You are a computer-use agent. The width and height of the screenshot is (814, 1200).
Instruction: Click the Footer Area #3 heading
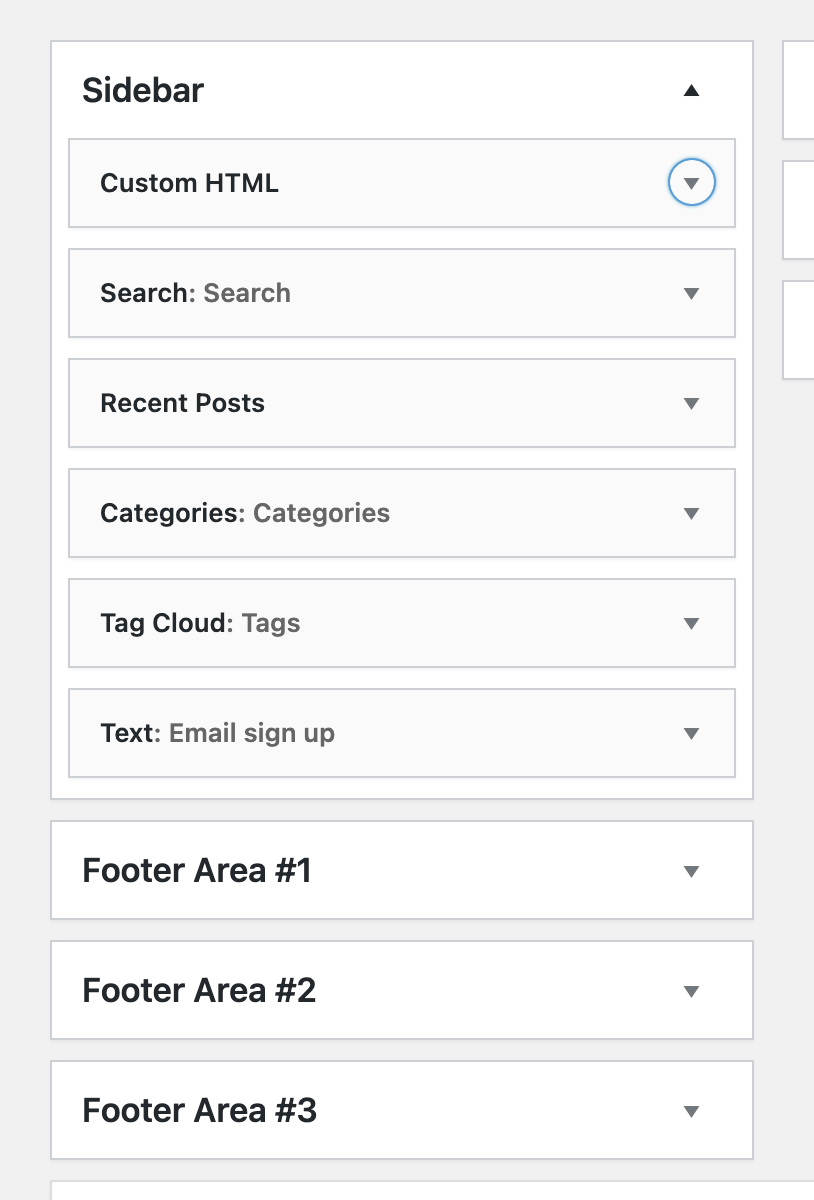click(200, 1111)
